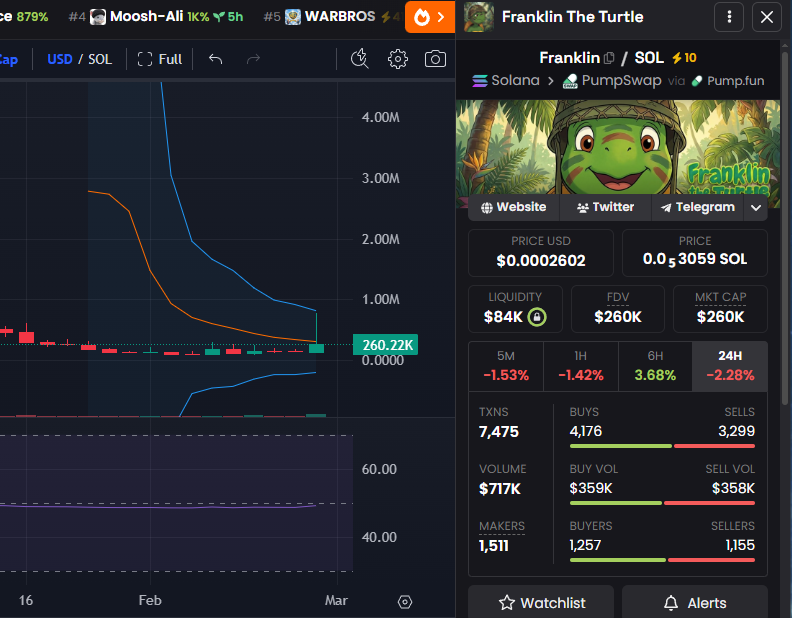Click the Franklin token avatar in header

coord(478,17)
